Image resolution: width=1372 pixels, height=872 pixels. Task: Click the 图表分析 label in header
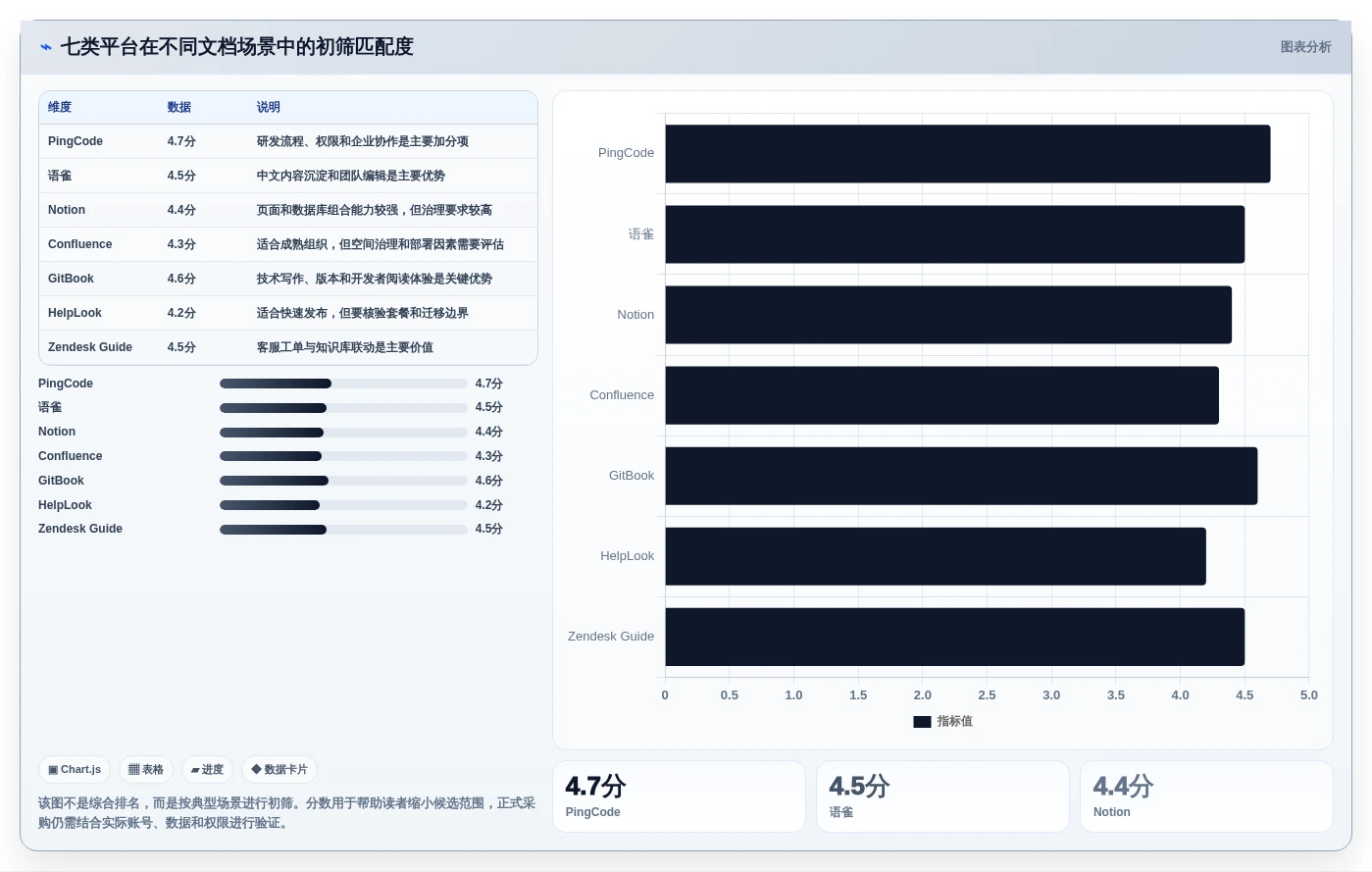[1305, 47]
